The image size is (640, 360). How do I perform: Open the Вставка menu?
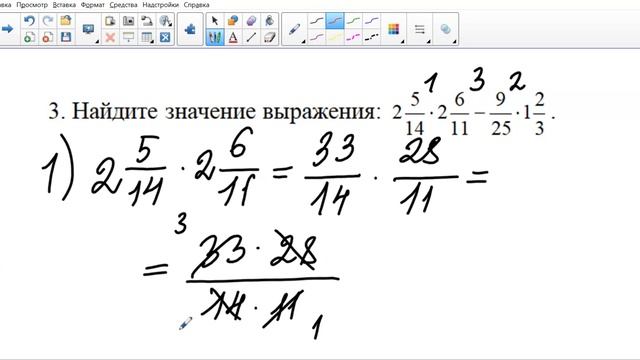point(64,5)
